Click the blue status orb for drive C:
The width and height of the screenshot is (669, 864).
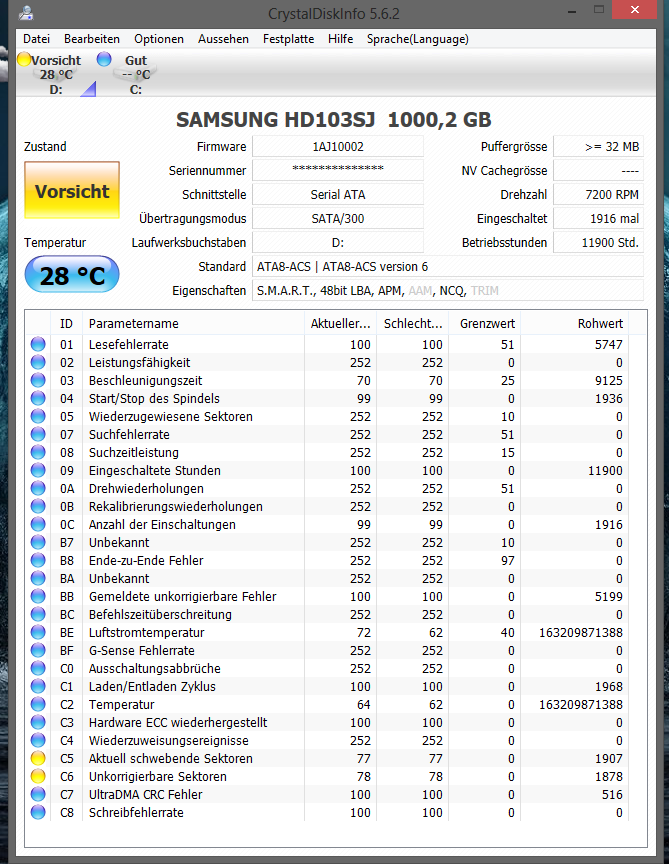point(104,59)
